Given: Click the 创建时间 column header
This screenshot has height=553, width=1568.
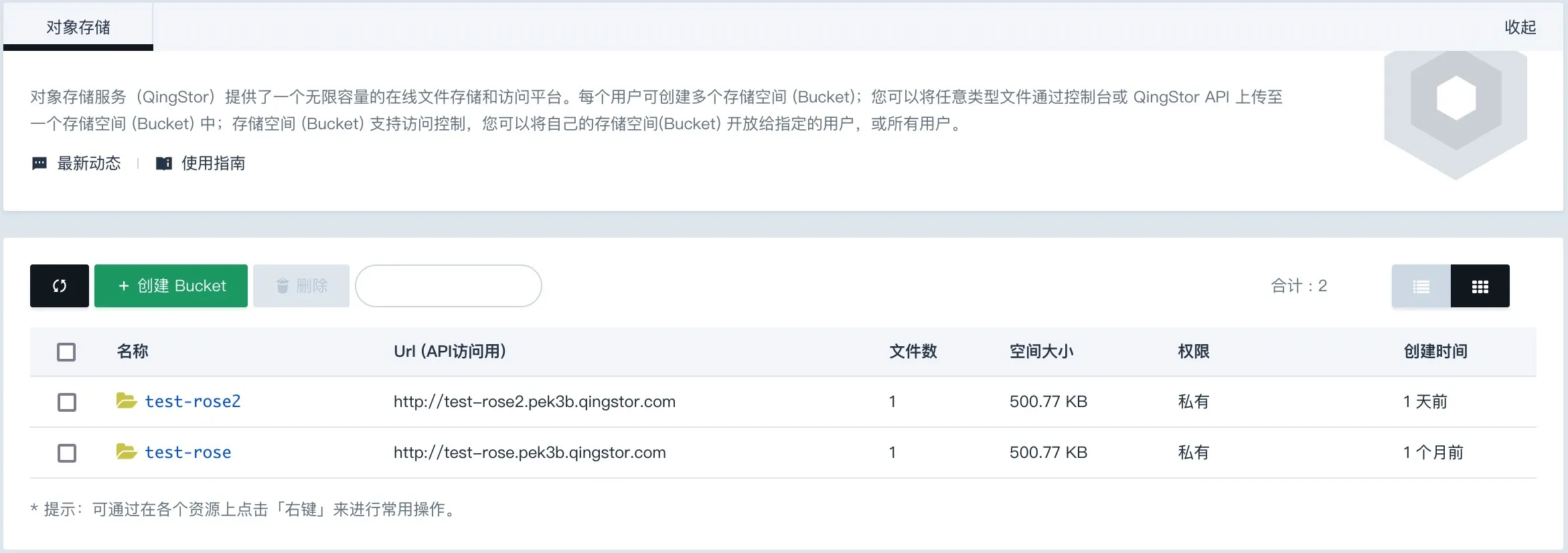Looking at the screenshot, I should tap(1435, 351).
